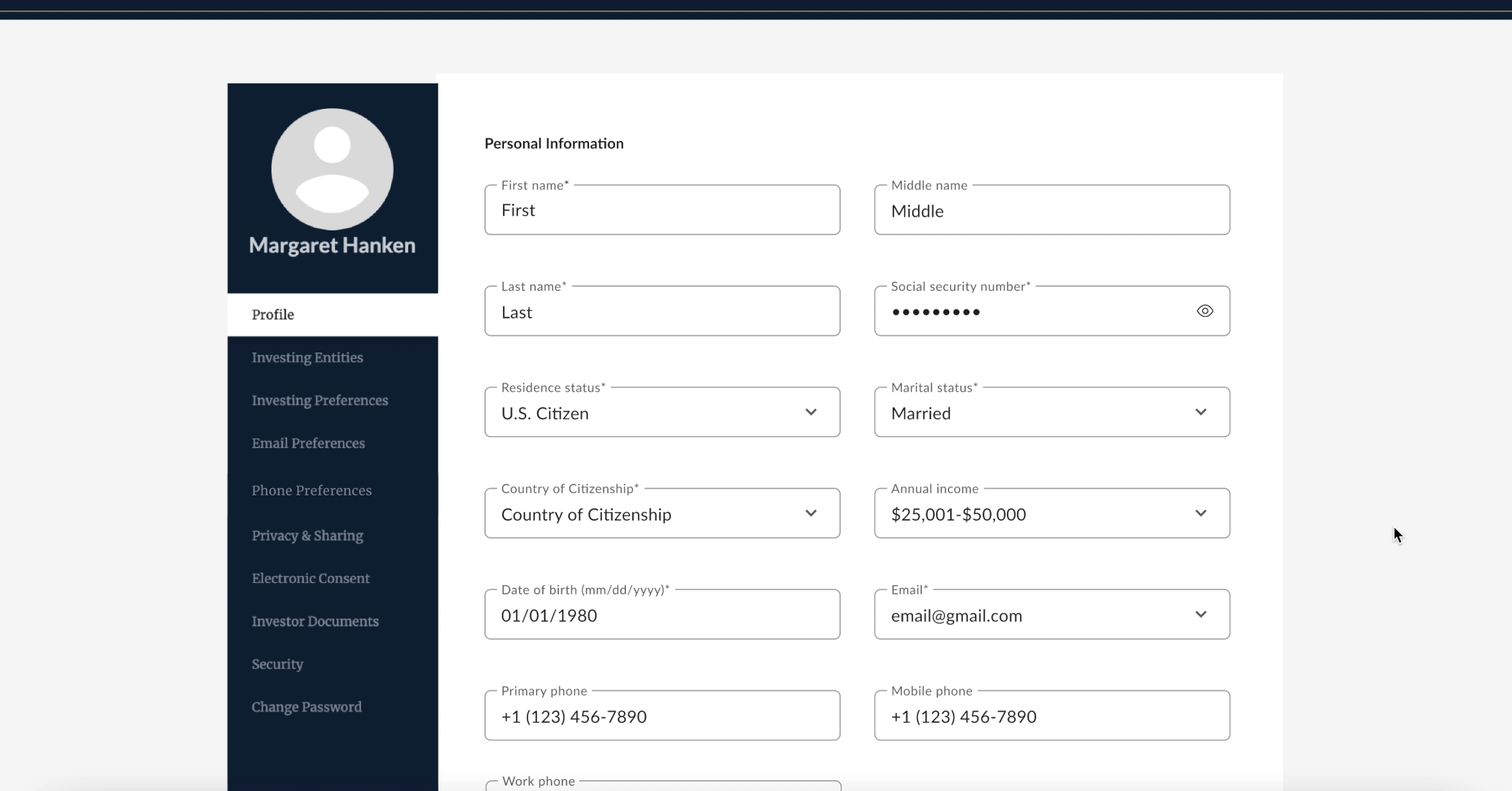
Task: Click the Mobile phone field
Action: click(1051, 716)
